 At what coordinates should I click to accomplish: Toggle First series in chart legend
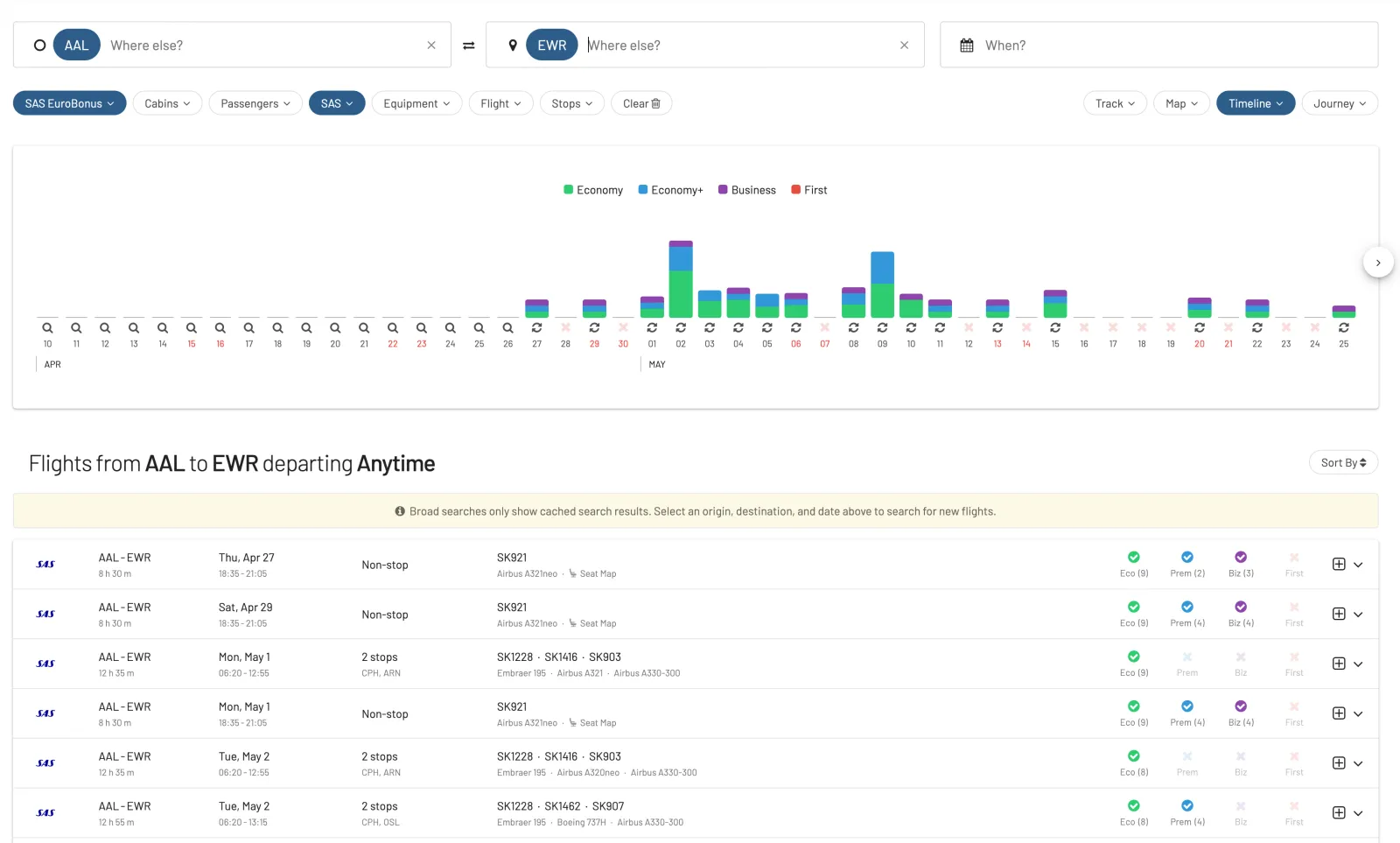(809, 190)
